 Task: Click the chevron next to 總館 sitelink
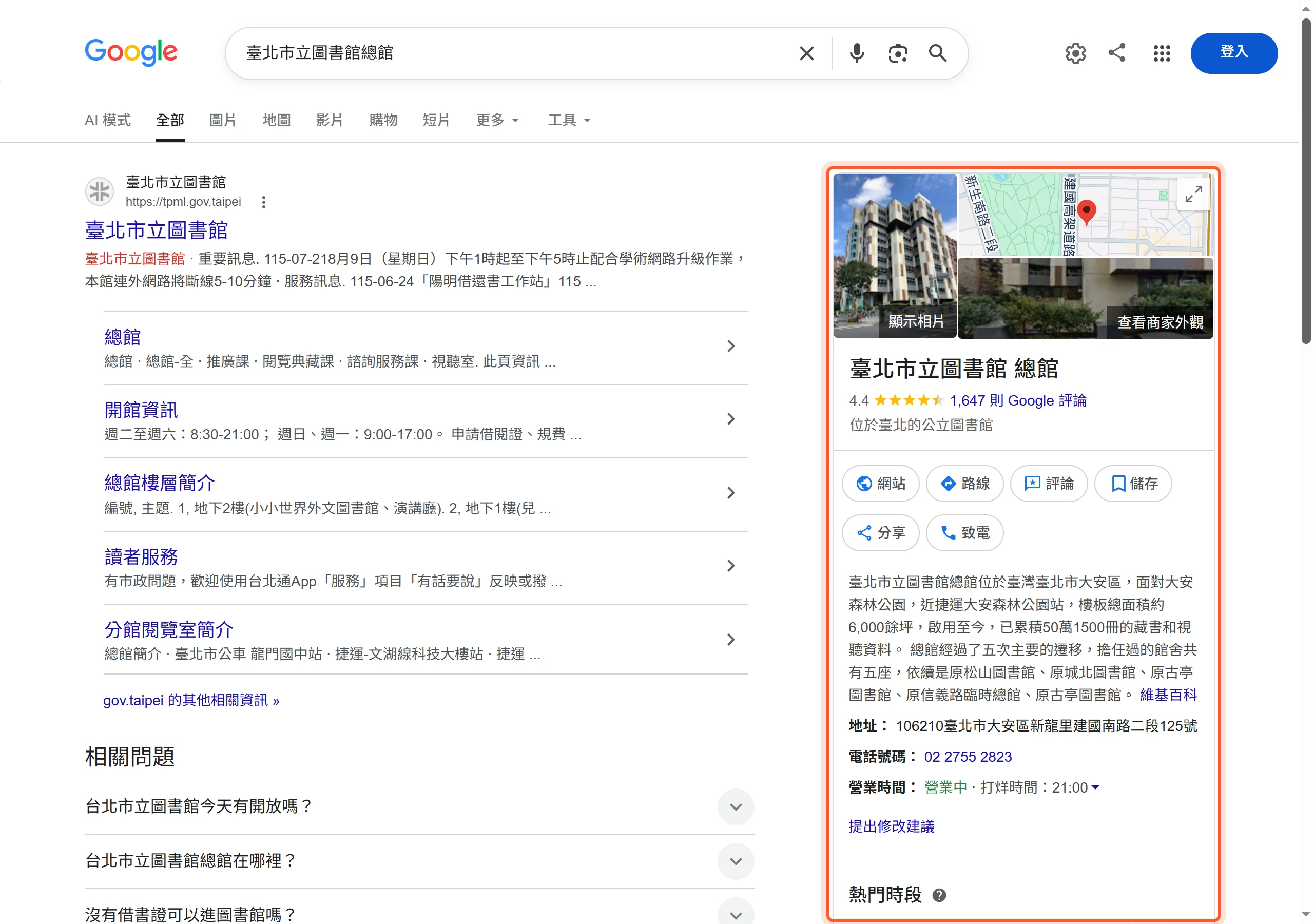[731, 346]
